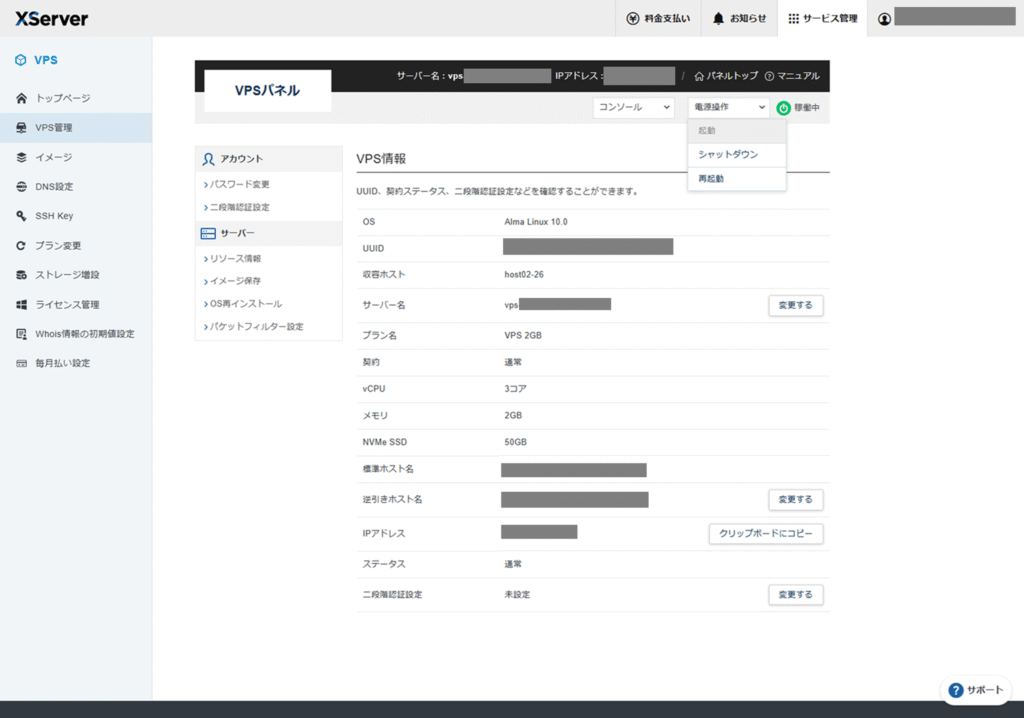Click the key icon beside SSH Key

pos(21,216)
